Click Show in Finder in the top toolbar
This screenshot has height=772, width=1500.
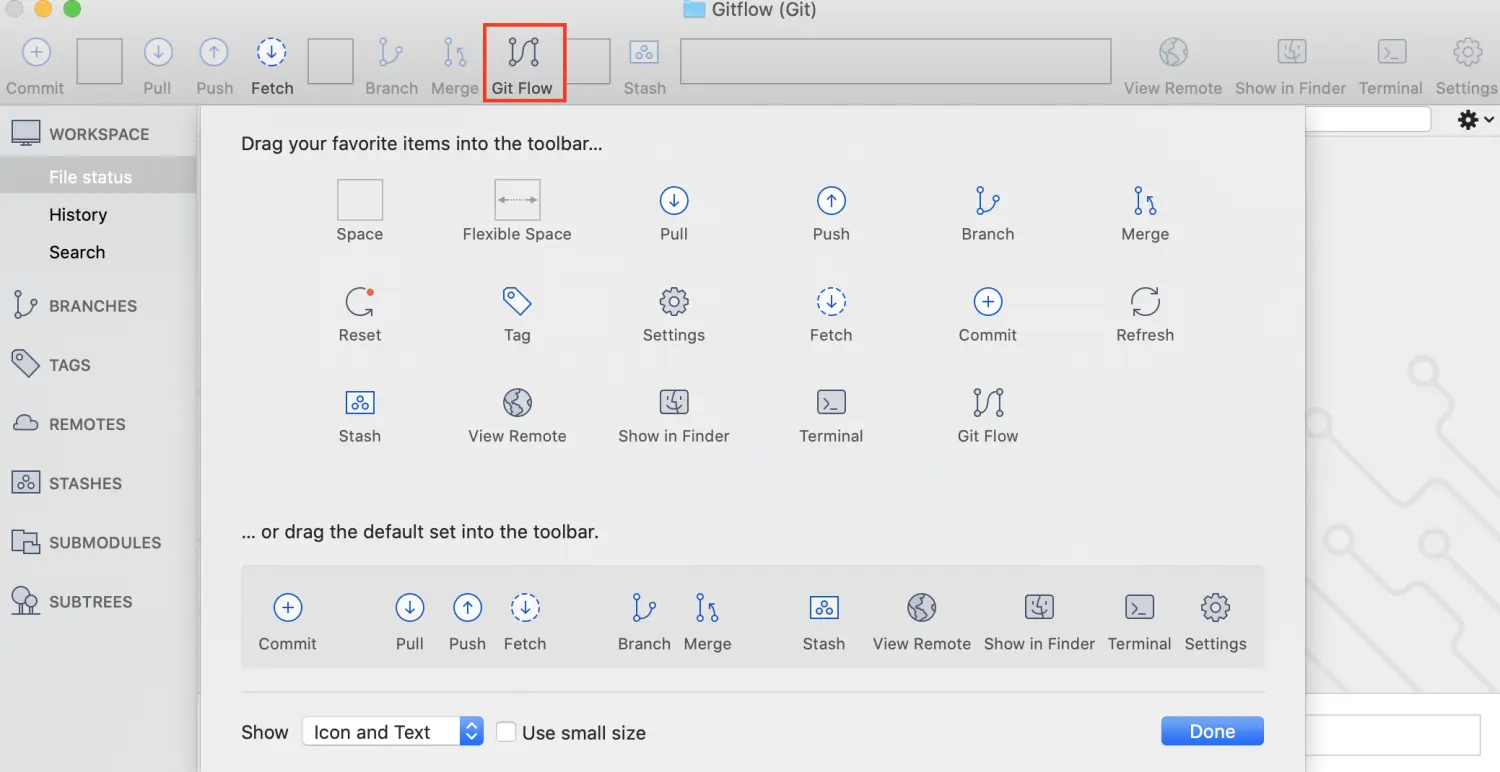click(x=1291, y=66)
